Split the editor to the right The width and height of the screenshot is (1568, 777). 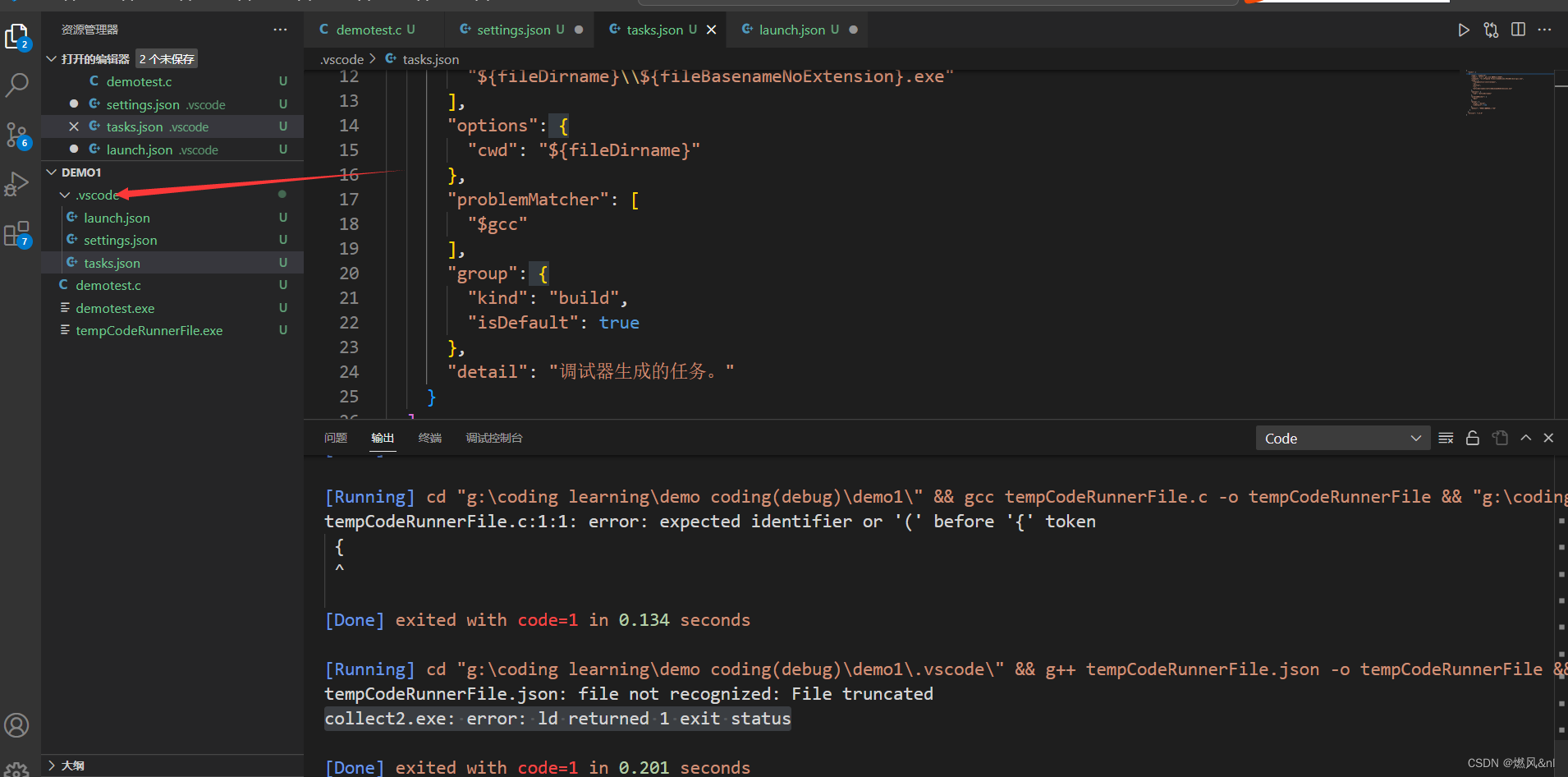[x=1518, y=30]
